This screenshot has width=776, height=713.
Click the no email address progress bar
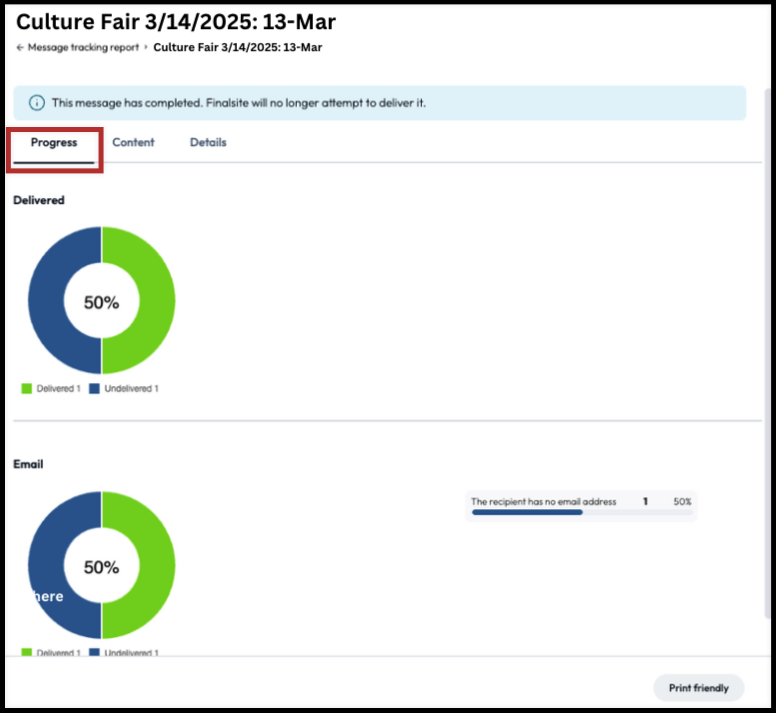pyautogui.click(x=527, y=512)
